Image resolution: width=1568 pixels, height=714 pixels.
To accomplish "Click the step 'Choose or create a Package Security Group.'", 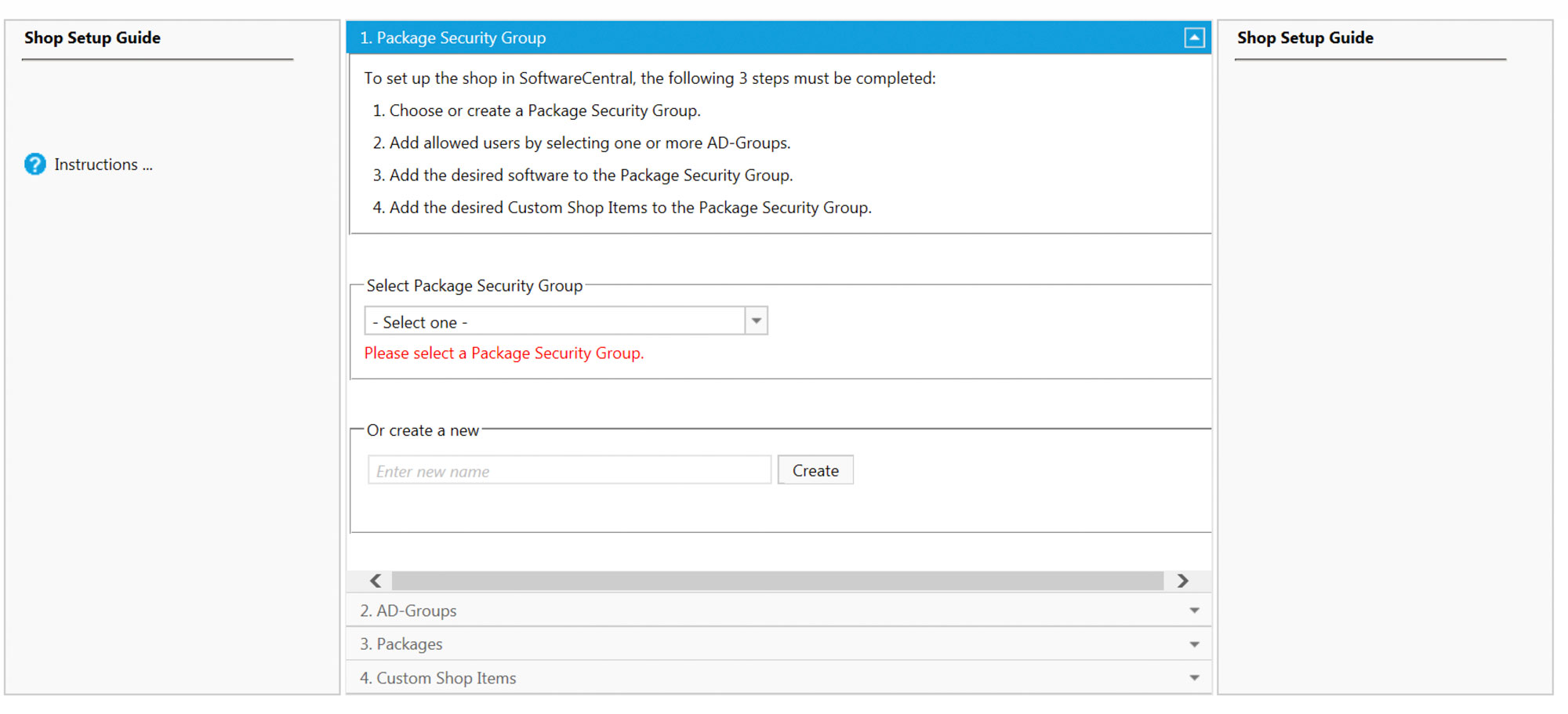I will point(545,111).
